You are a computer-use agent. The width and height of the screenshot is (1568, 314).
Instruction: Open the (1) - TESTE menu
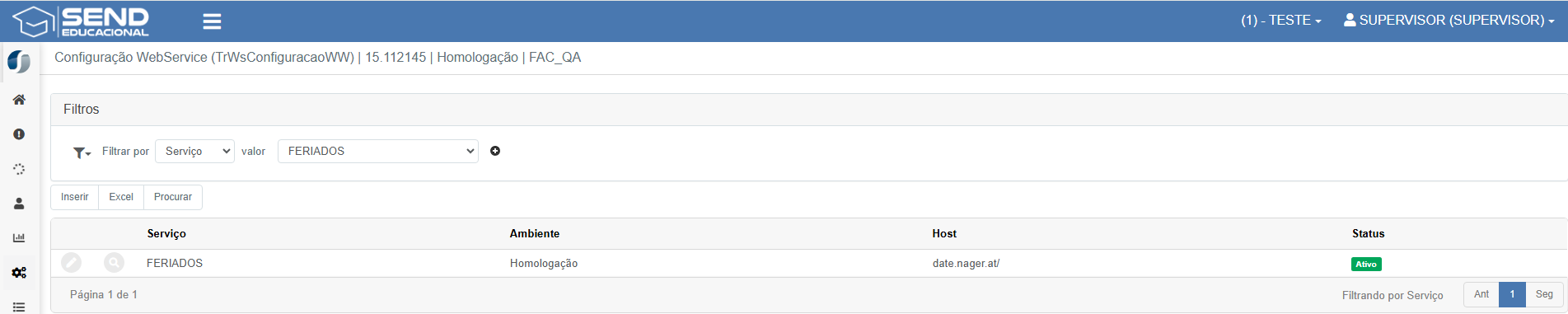(1281, 21)
